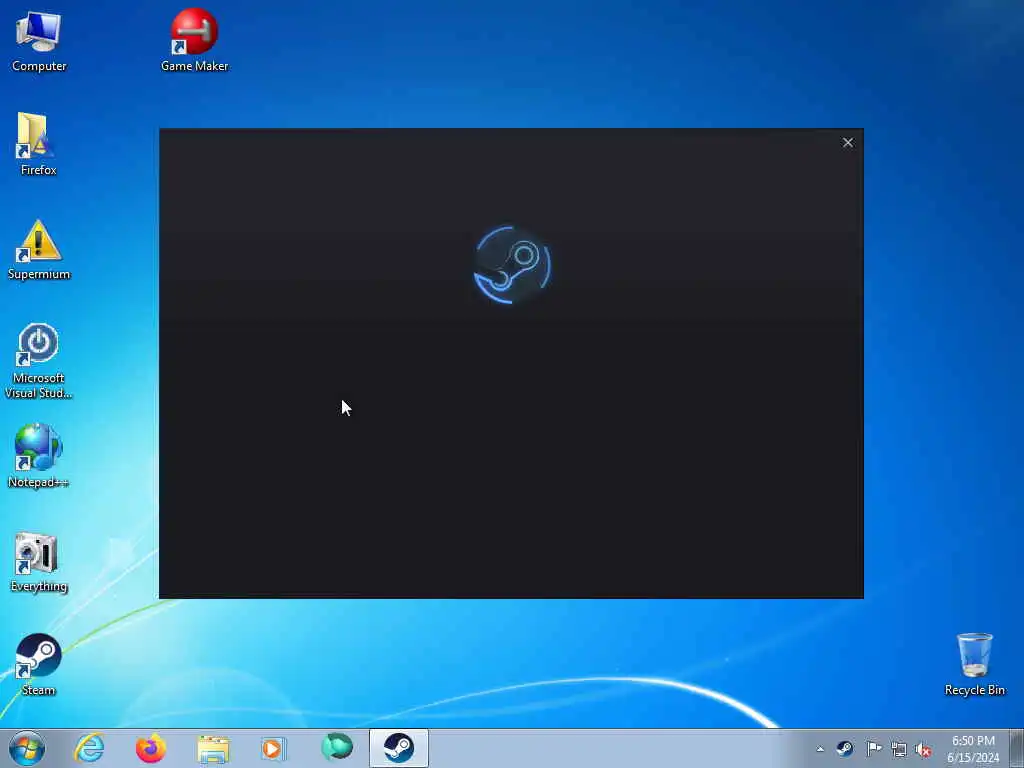This screenshot has height=768, width=1024.
Task: Open the network status tray icon
Action: 899,749
